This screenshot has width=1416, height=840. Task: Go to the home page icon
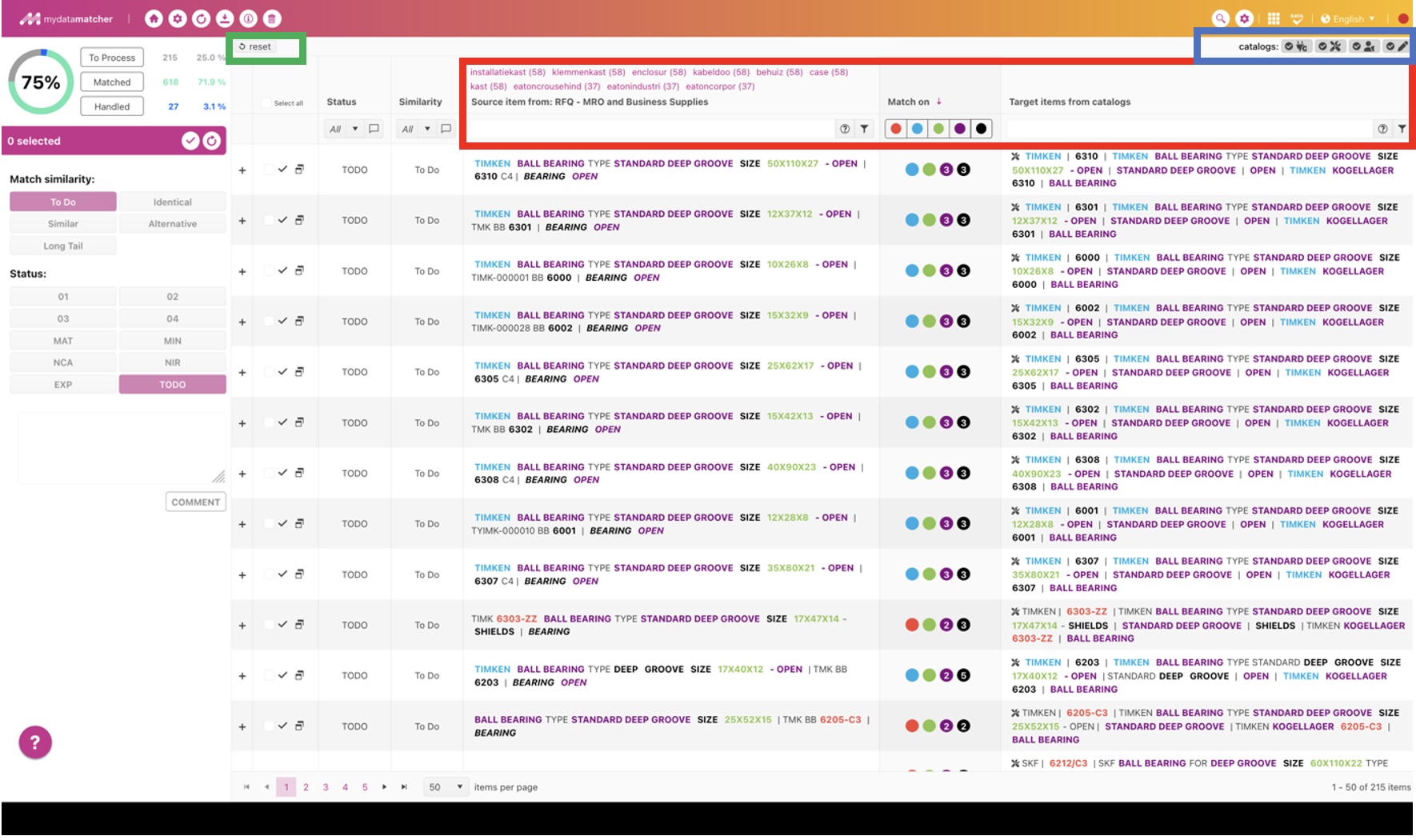point(154,18)
